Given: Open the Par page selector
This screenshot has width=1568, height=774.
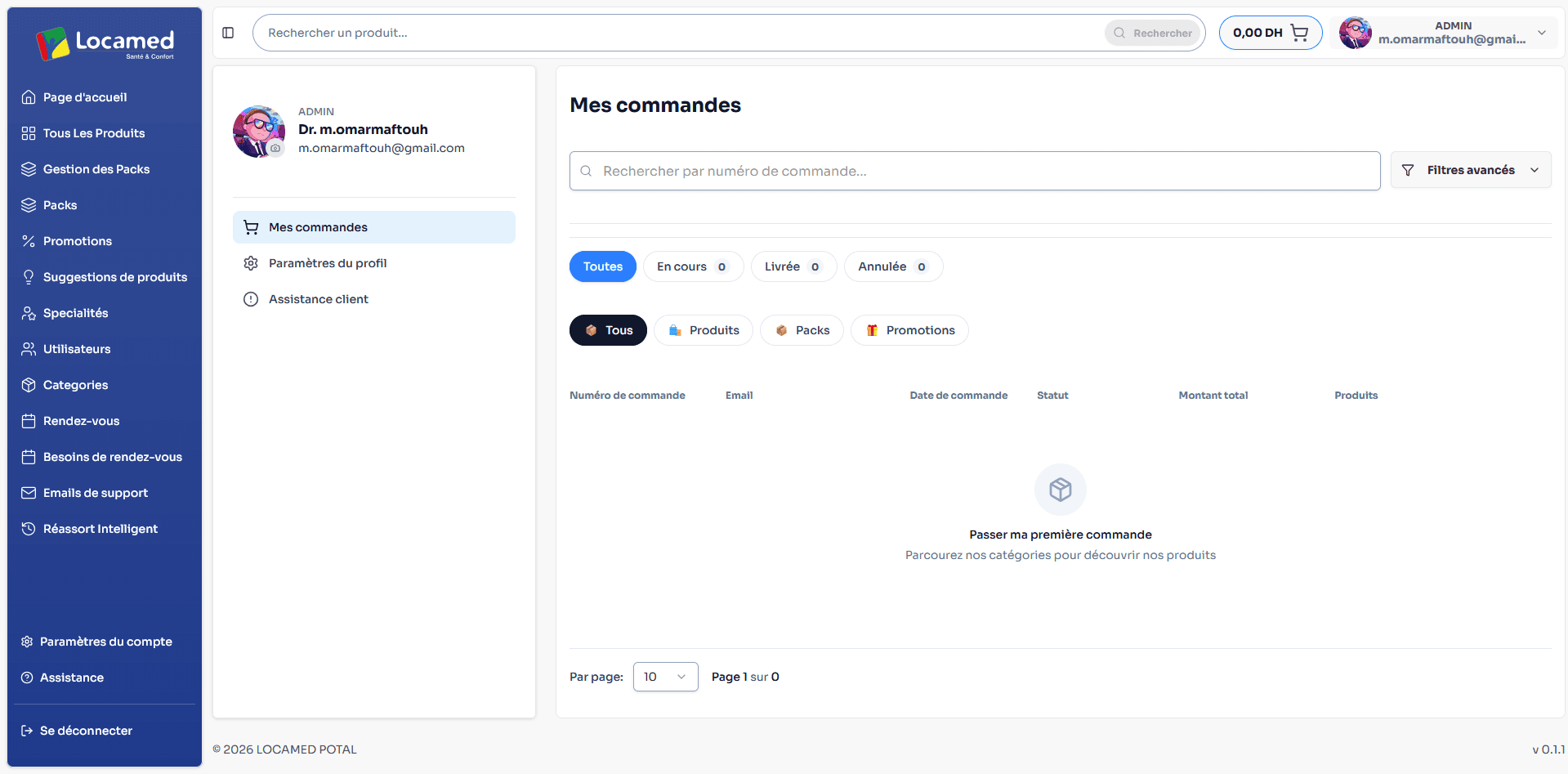Looking at the screenshot, I should [665, 677].
